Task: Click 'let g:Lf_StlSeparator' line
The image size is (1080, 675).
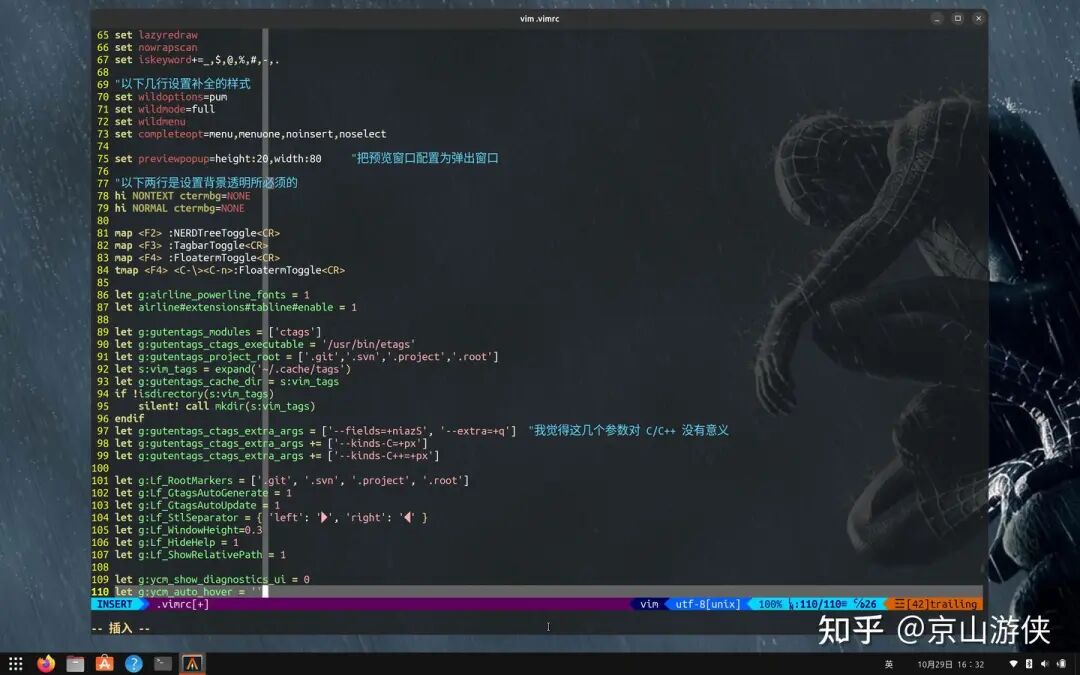Action: [271, 519]
